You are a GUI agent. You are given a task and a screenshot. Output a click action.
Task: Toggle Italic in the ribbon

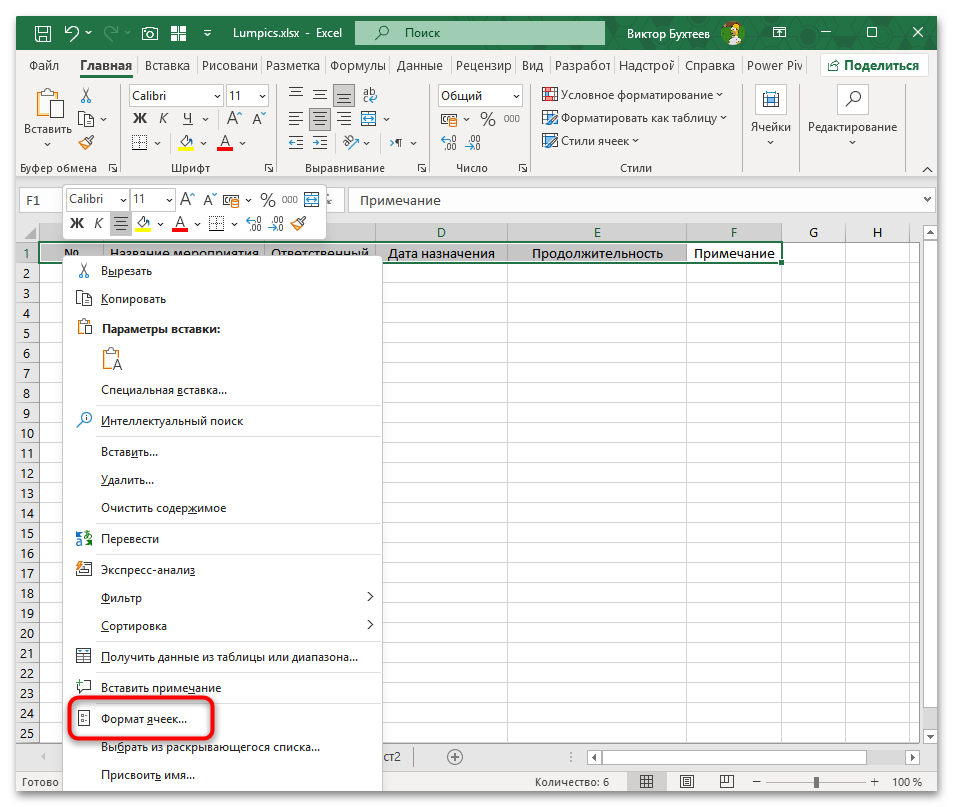click(163, 118)
